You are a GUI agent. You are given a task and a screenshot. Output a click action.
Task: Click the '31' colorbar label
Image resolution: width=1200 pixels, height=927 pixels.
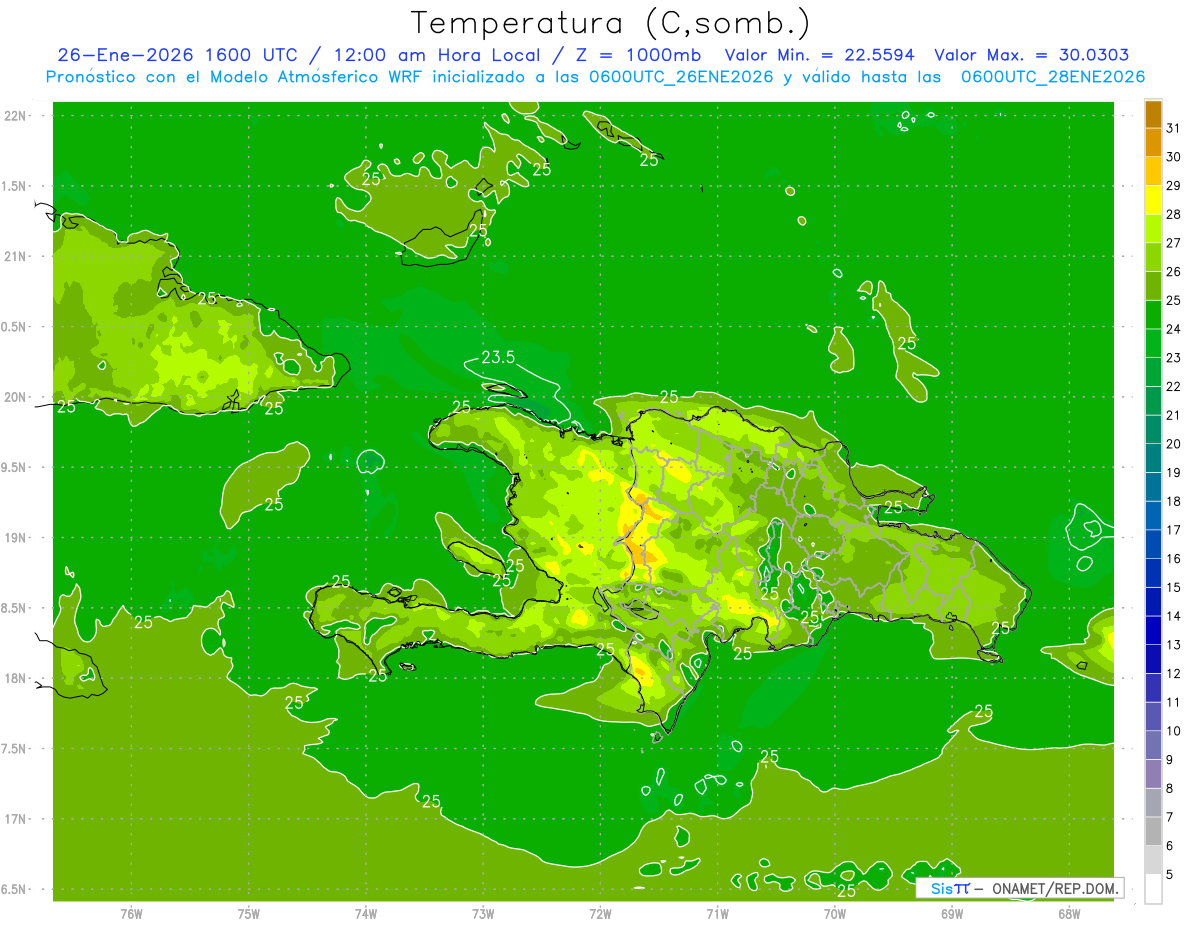(x=1174, y=128)
